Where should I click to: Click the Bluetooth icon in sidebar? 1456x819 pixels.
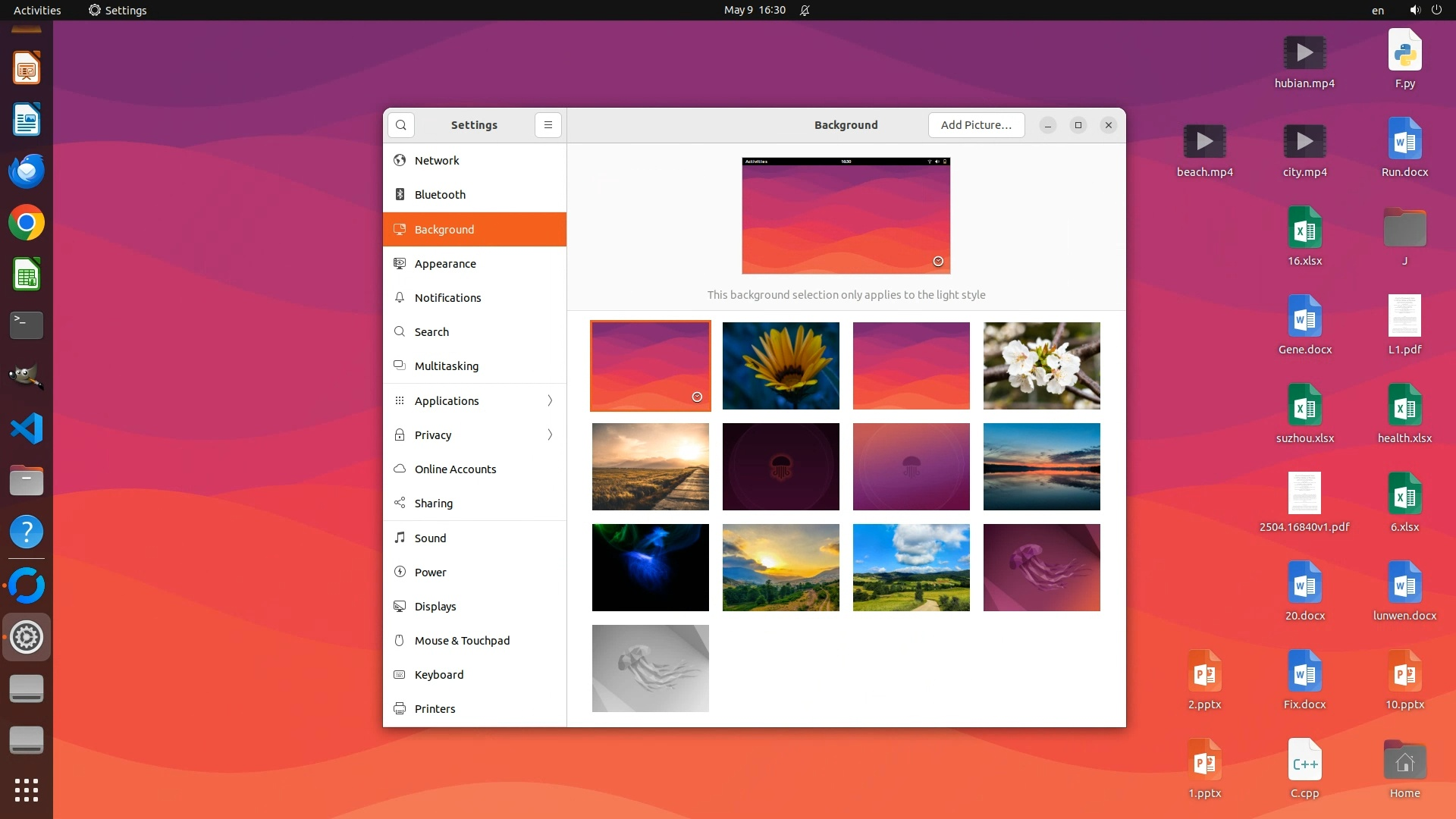click(400, 195)
